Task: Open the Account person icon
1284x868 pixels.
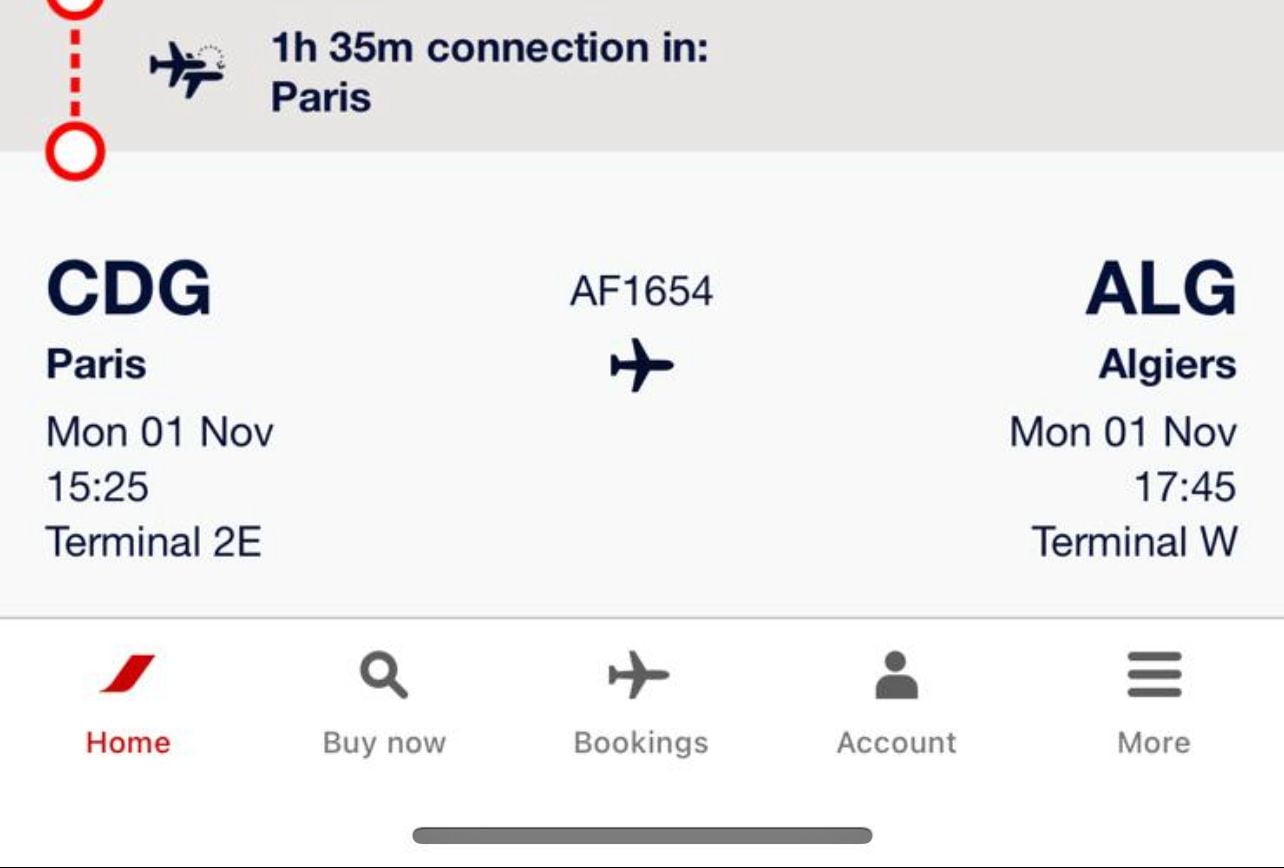Action: (896, 675)
